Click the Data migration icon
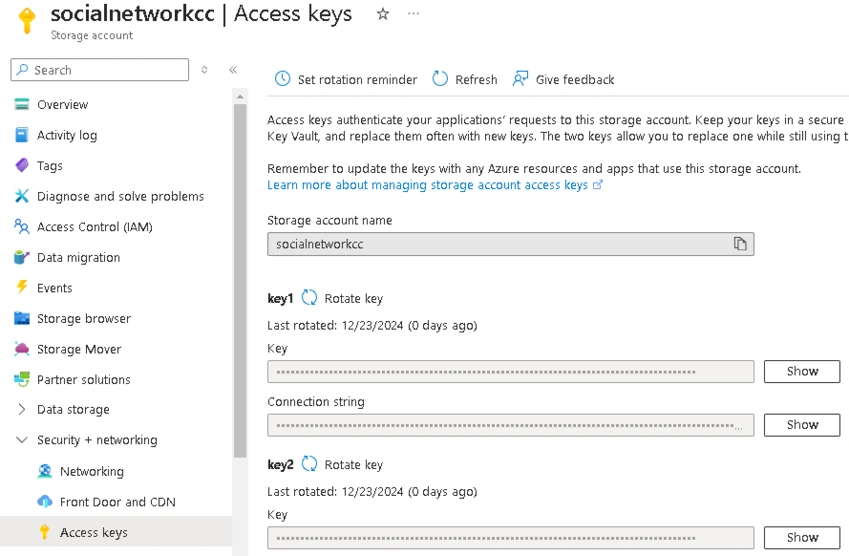 [22, 257]
